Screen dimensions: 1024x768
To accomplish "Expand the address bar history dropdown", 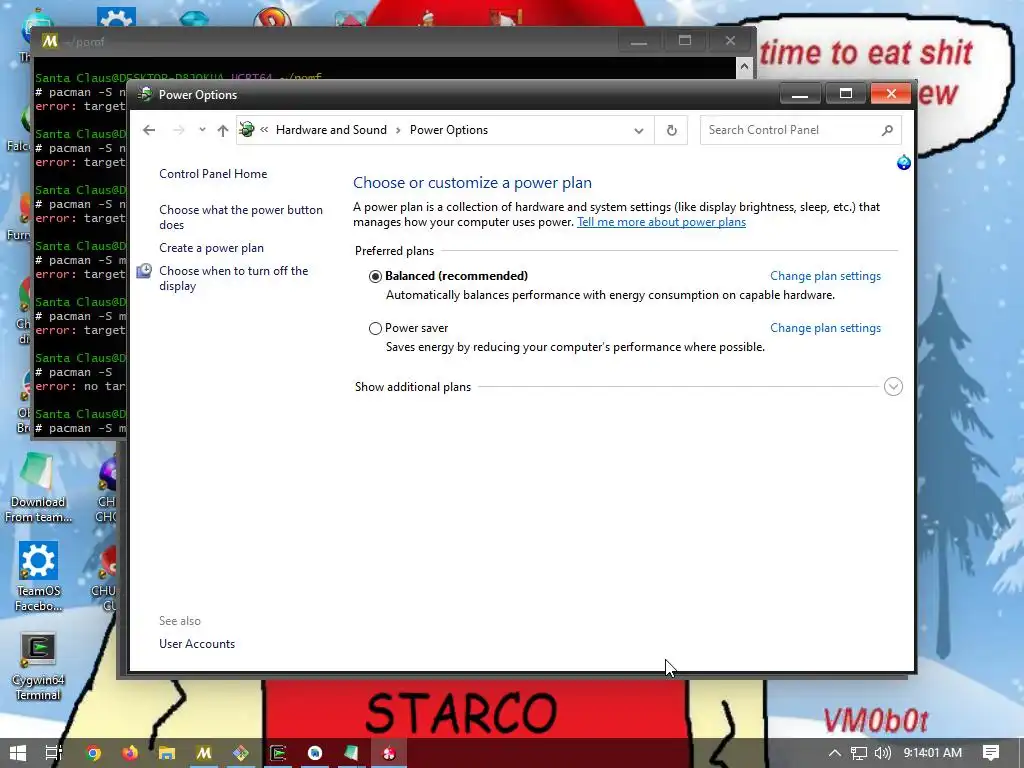I will point(639,130).
